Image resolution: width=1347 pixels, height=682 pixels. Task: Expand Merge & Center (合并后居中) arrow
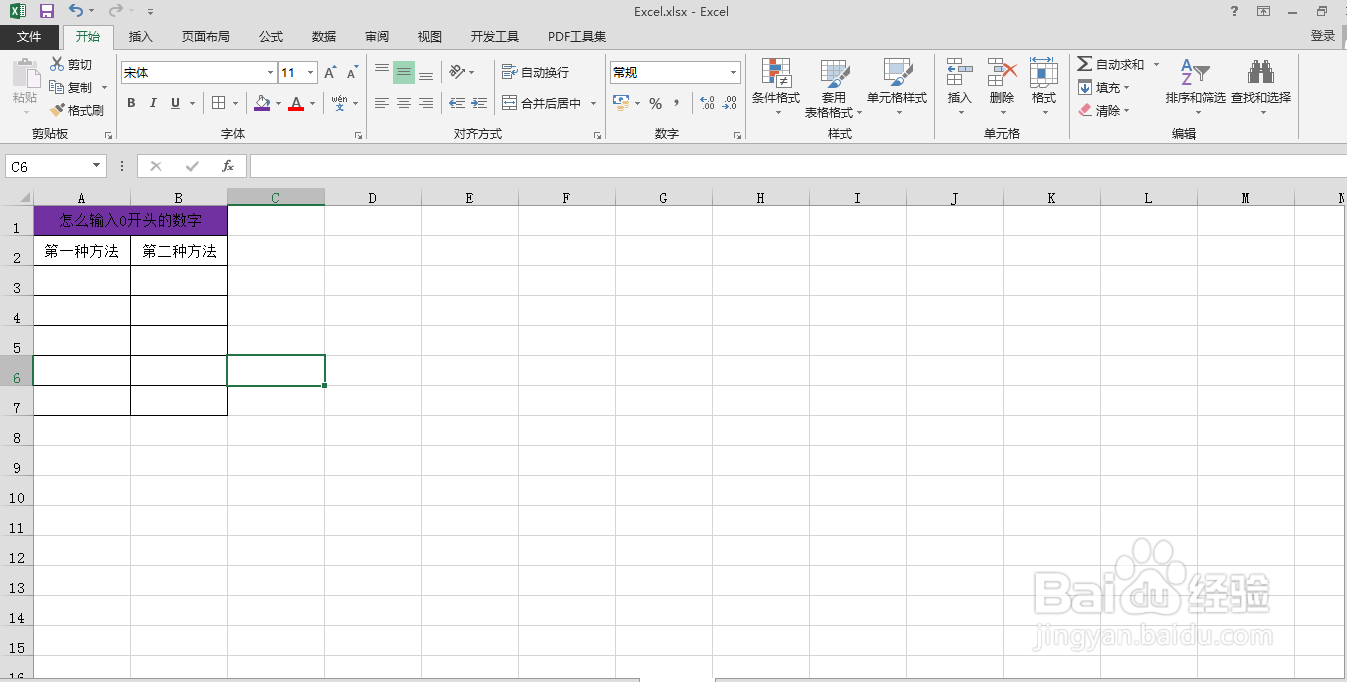[x=593, y=103]
